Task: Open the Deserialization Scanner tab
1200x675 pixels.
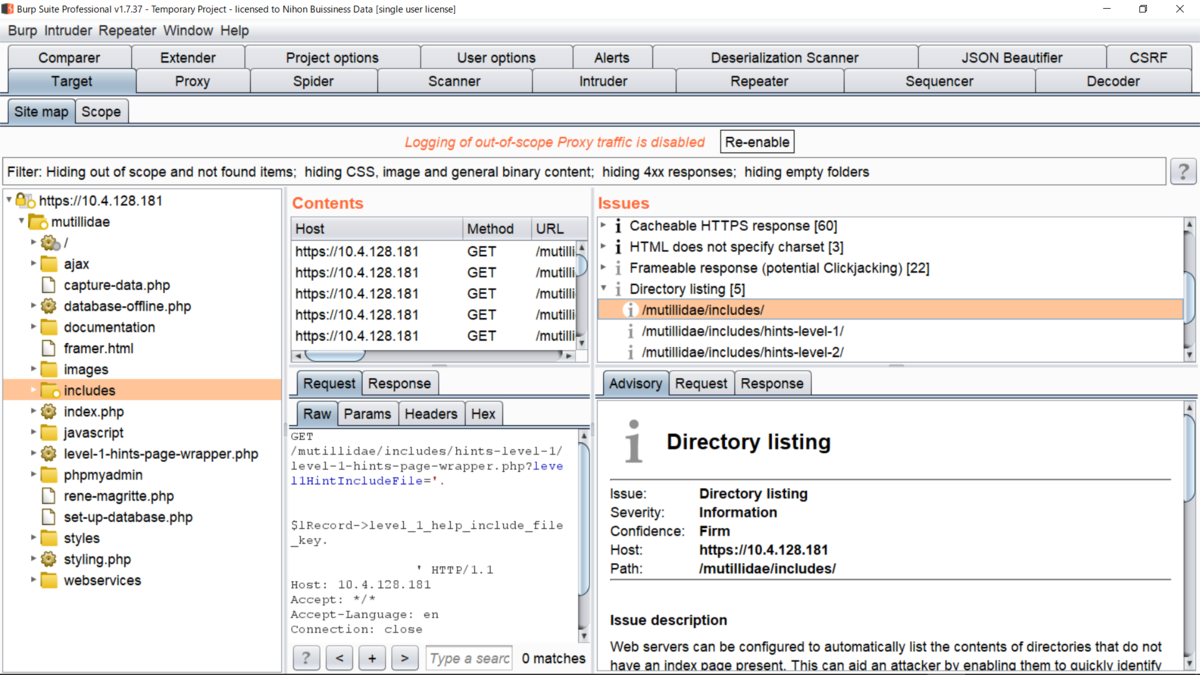Action: (785, 57)
